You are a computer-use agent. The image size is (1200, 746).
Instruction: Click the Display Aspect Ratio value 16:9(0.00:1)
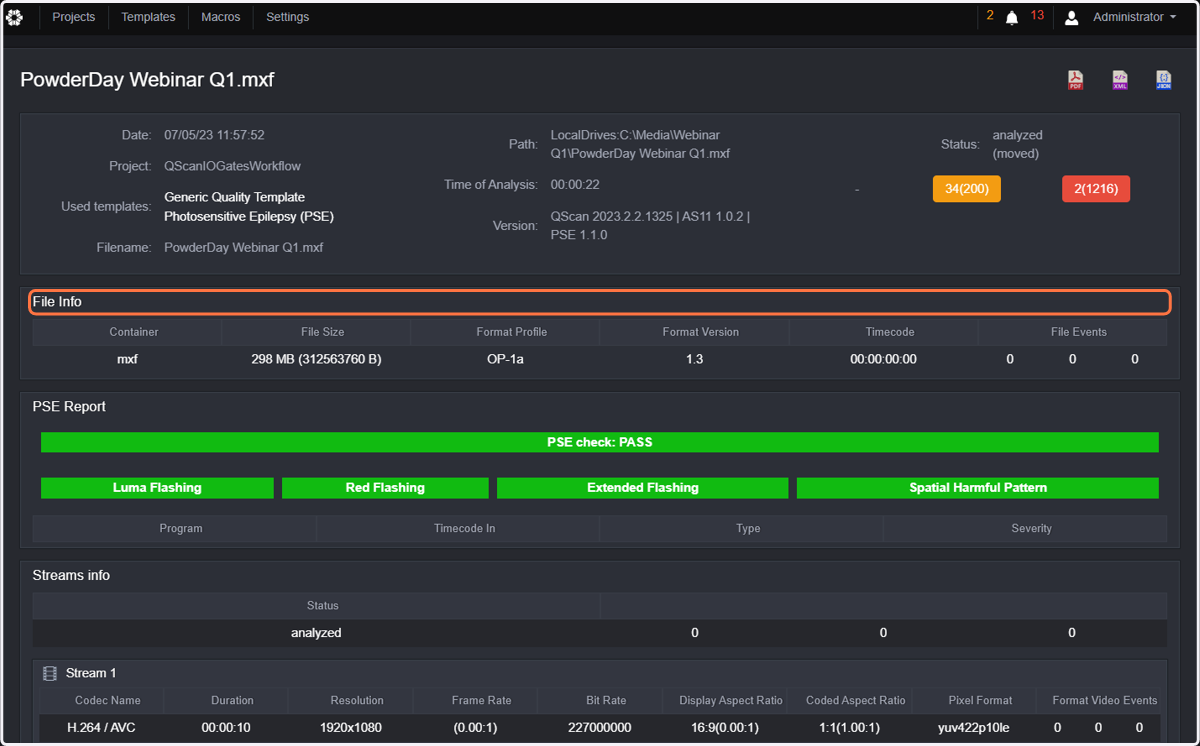[x=724, y=728]
